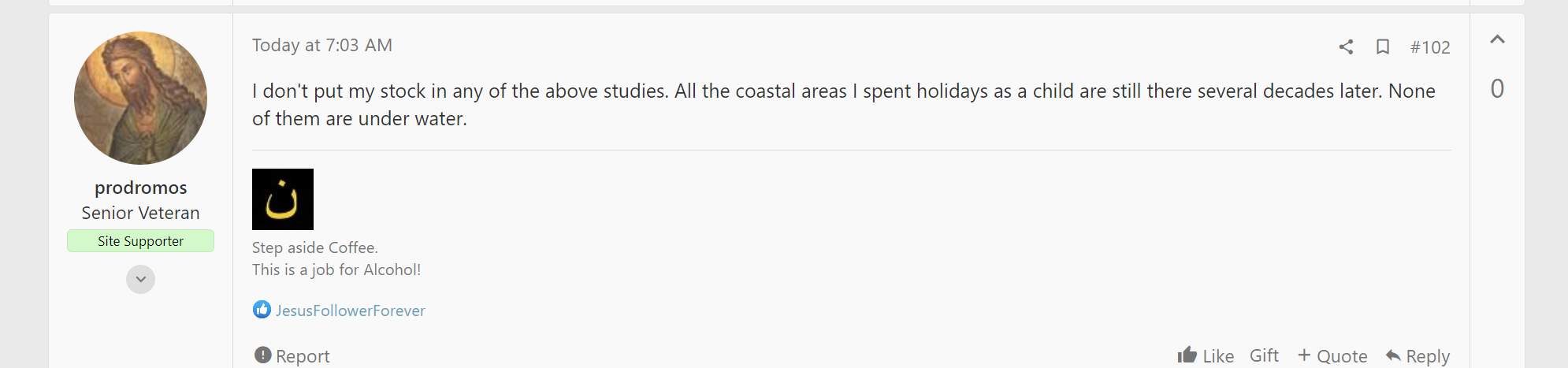Click the blue thumbs-up reaction icon
This screenshot has height=368, width=1568.
262,310
